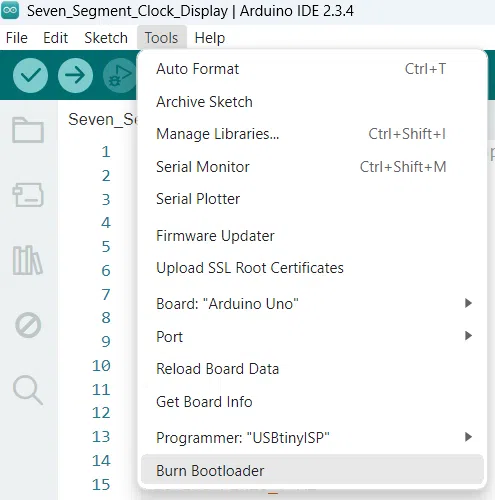
Task: Open the Debug sidebar icon
Action: (28, 325)
